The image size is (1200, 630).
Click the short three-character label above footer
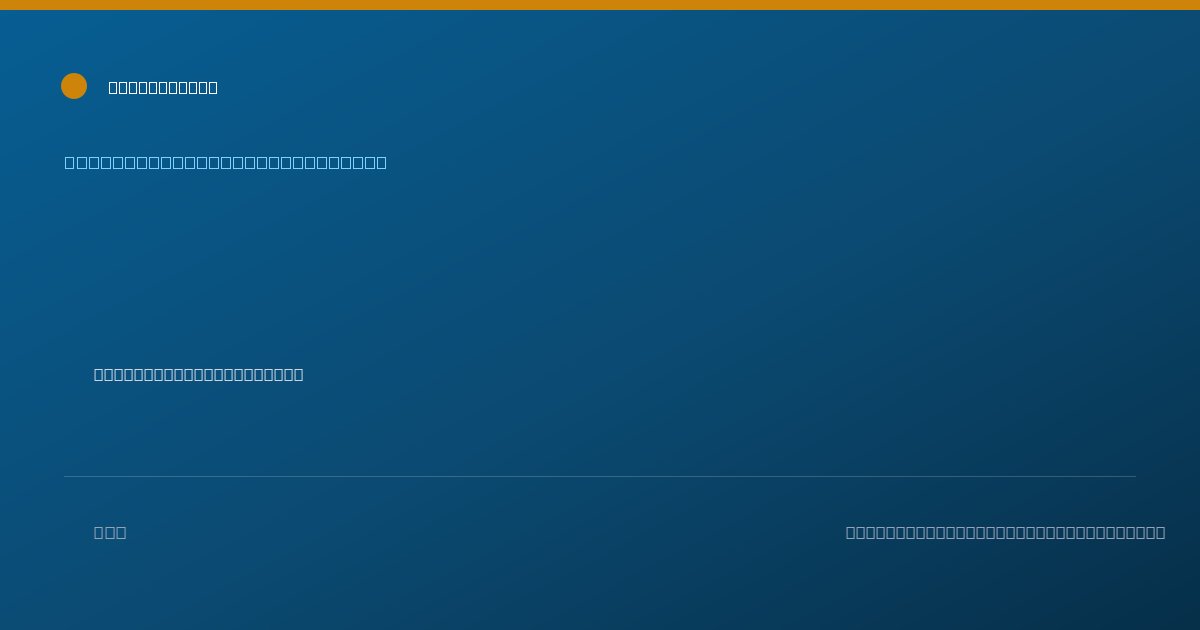[110, 532]
